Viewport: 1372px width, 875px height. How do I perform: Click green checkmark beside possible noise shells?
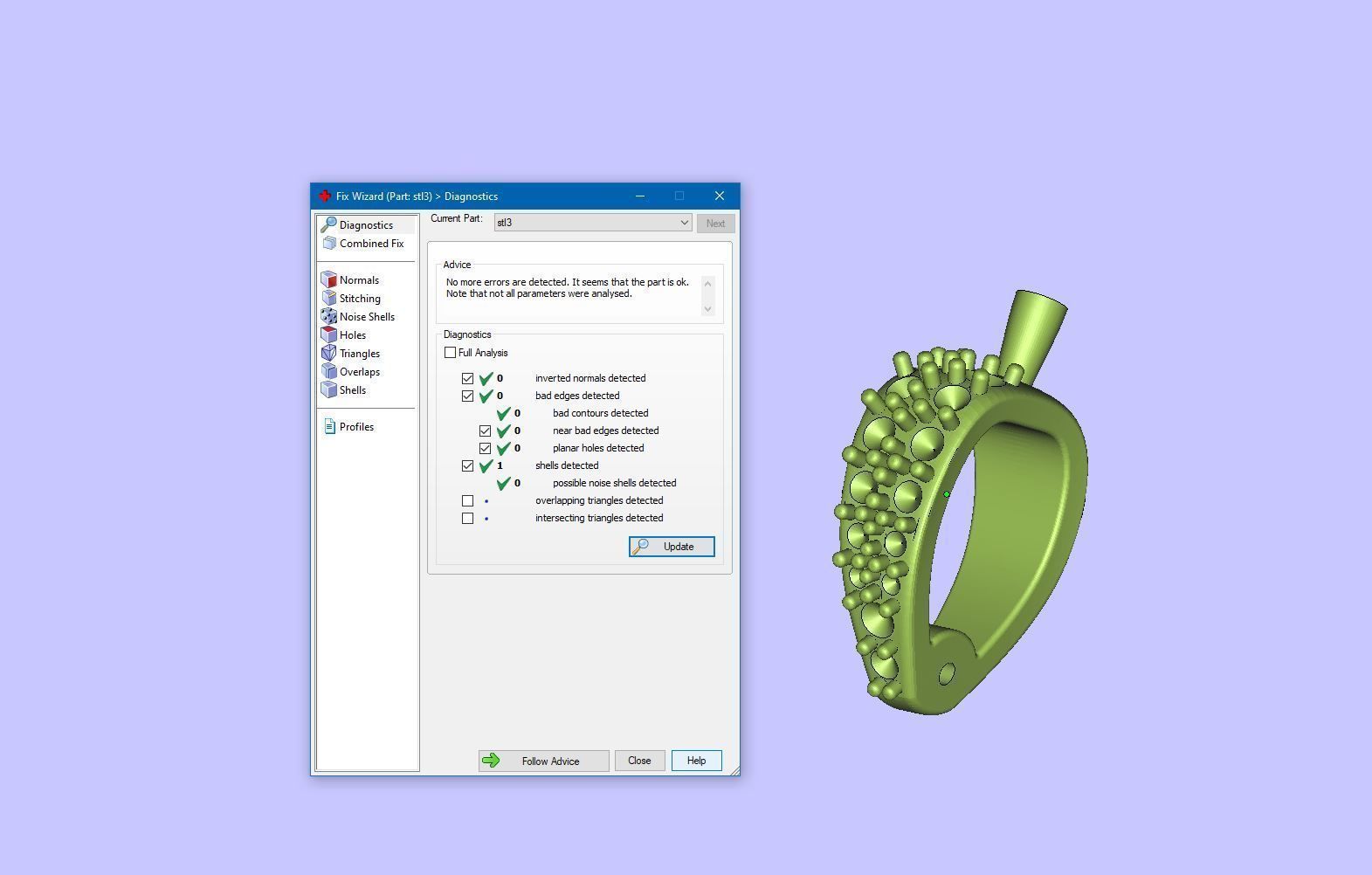504,483
